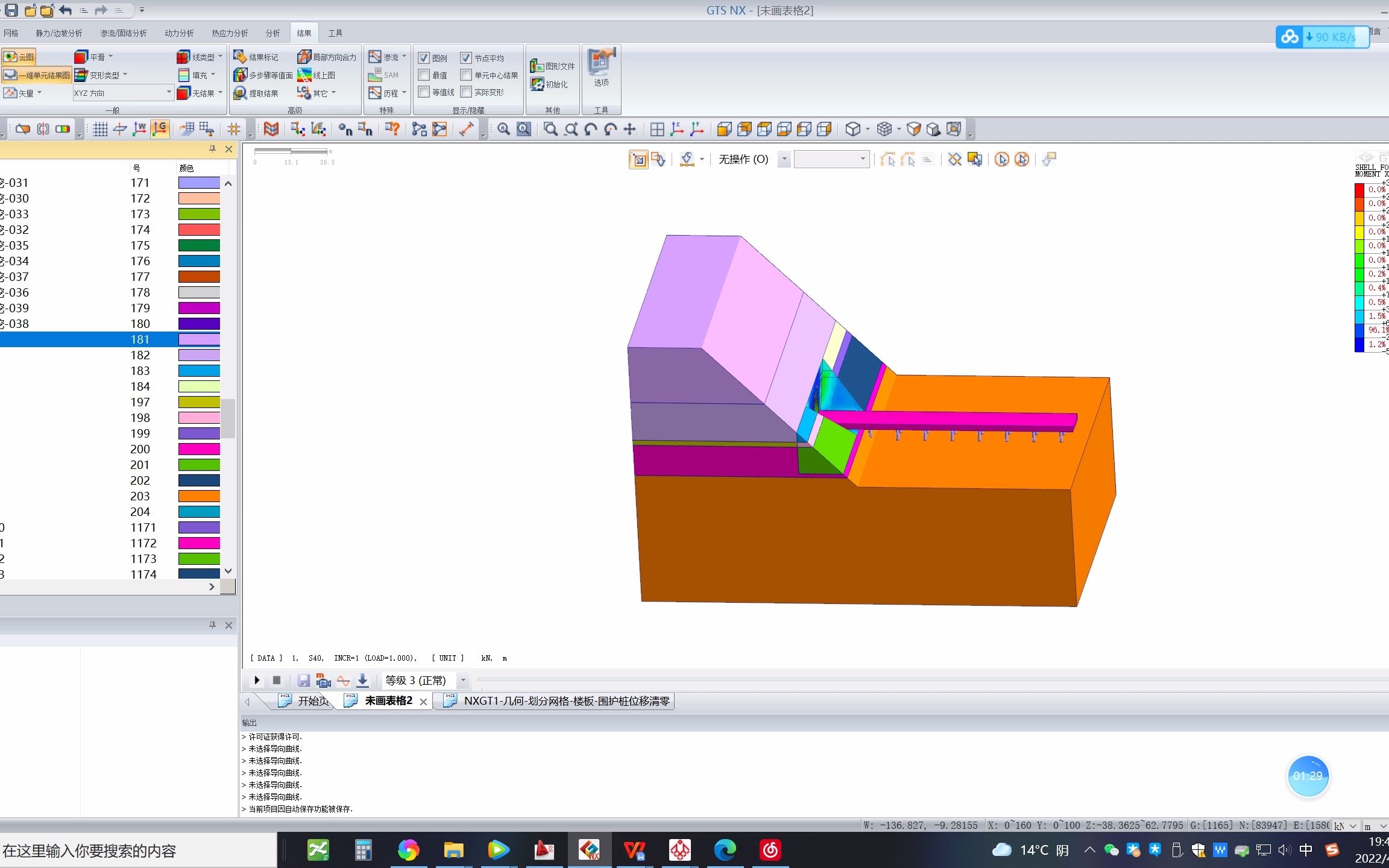Click the color swatch for row 174

[x=199, y=230]
